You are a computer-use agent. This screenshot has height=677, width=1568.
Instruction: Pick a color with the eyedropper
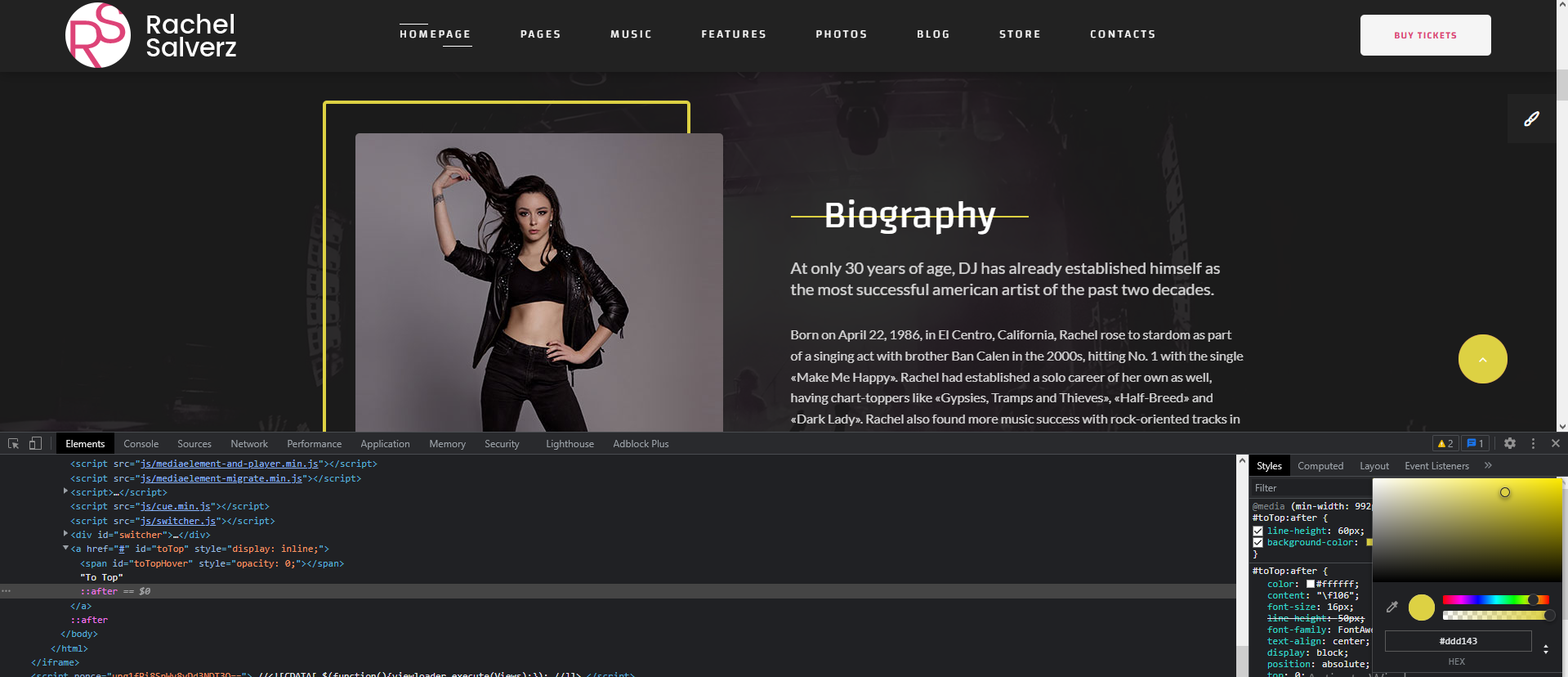click(1392, 607)
